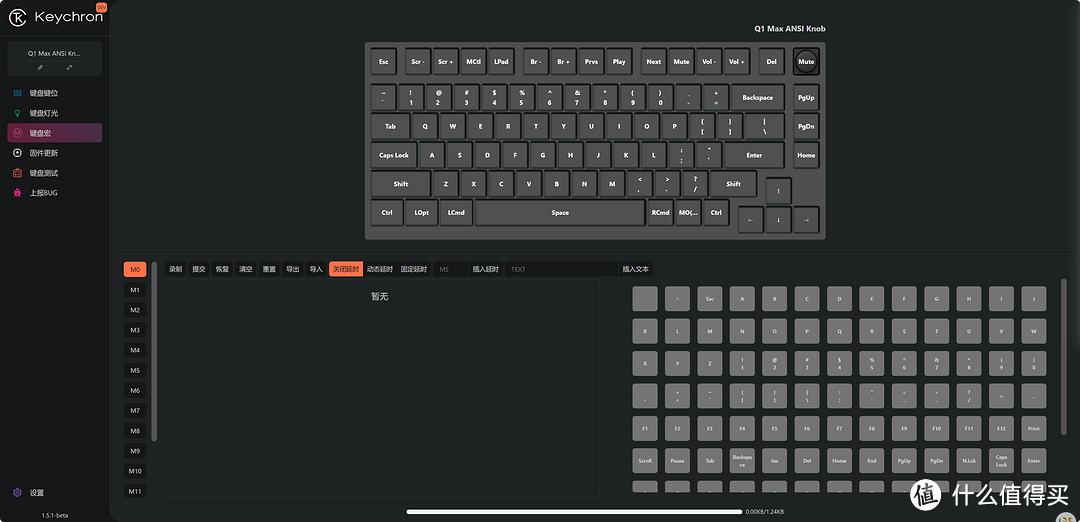1080x522 pixels.
Task: Click the 录制 record button
Action: 176,269
